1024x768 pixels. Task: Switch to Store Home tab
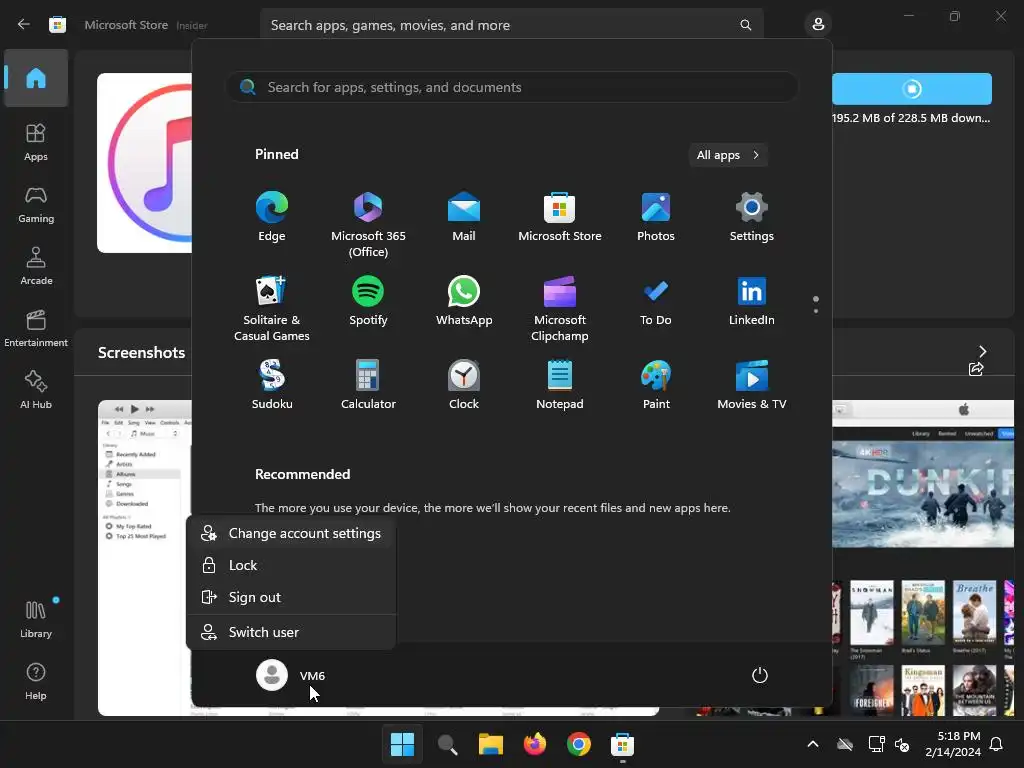click(36, 78)
